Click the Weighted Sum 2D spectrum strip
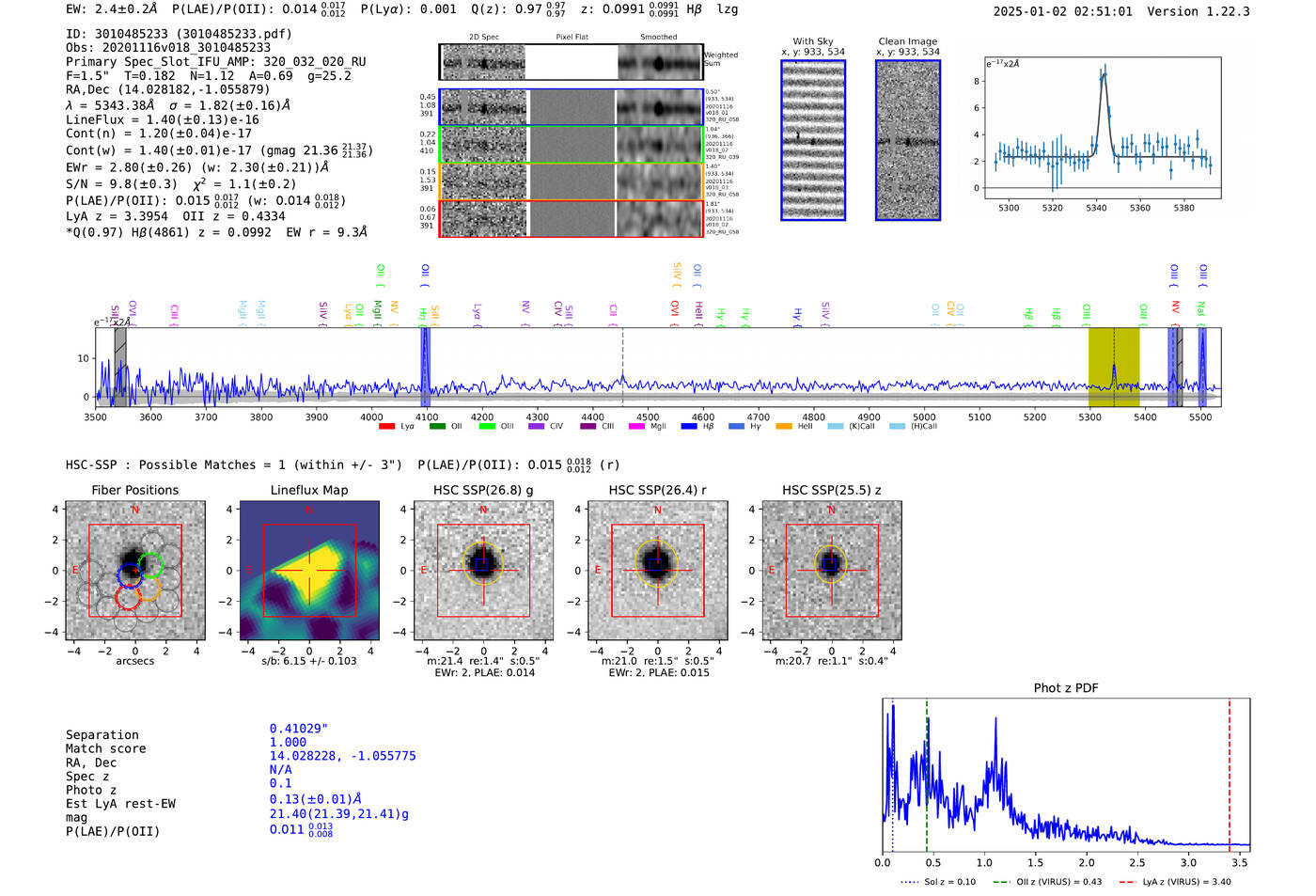Image resolution: width=1316 pixels, height=896 pixels. (x=571, y=62)
